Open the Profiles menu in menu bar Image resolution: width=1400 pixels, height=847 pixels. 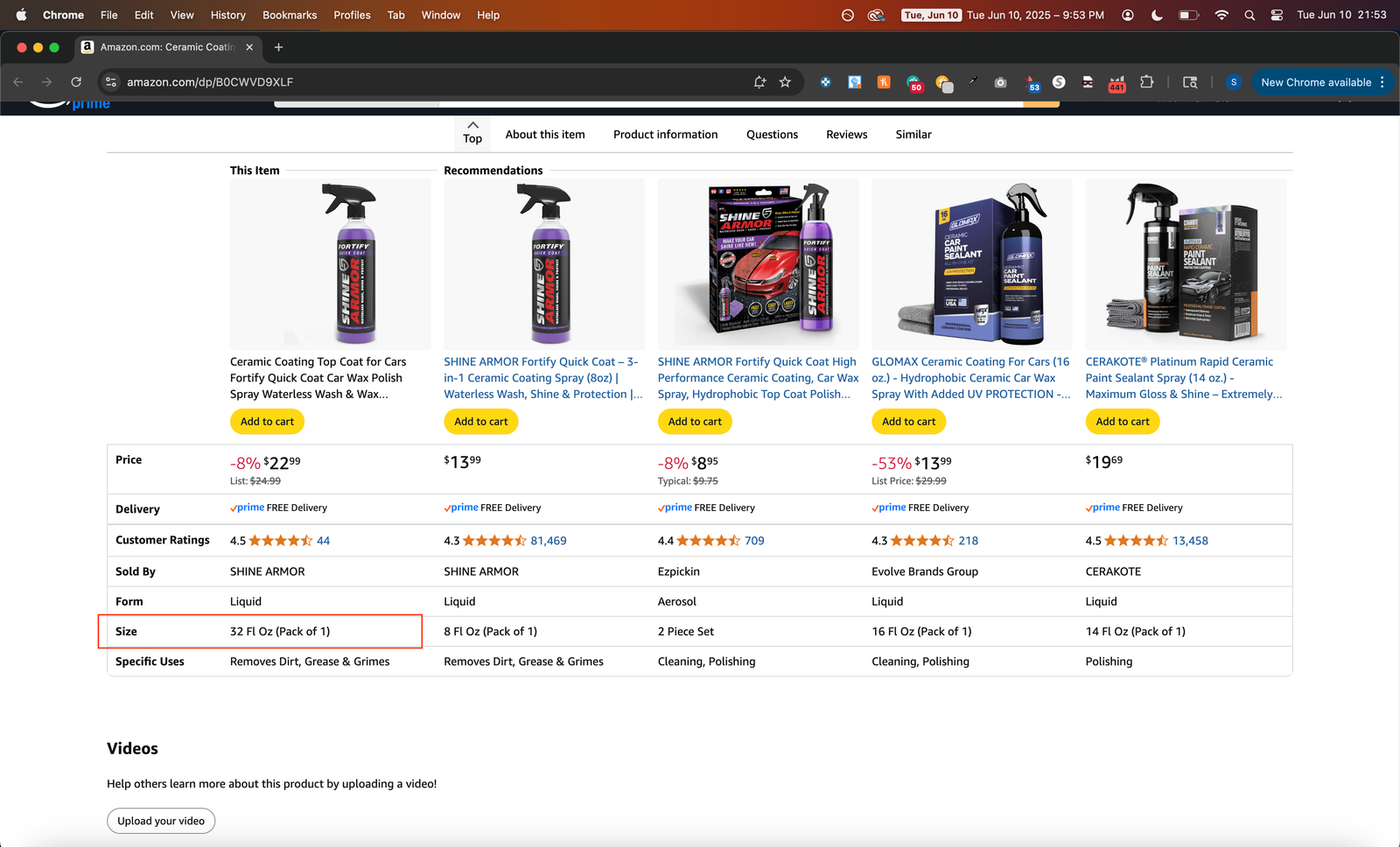coord(352,15)
